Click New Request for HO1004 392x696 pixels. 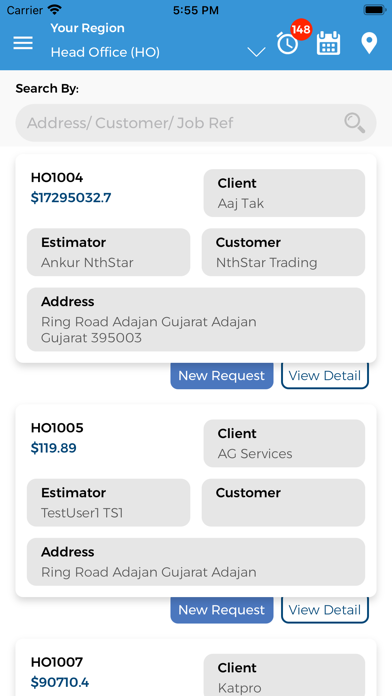222,376
